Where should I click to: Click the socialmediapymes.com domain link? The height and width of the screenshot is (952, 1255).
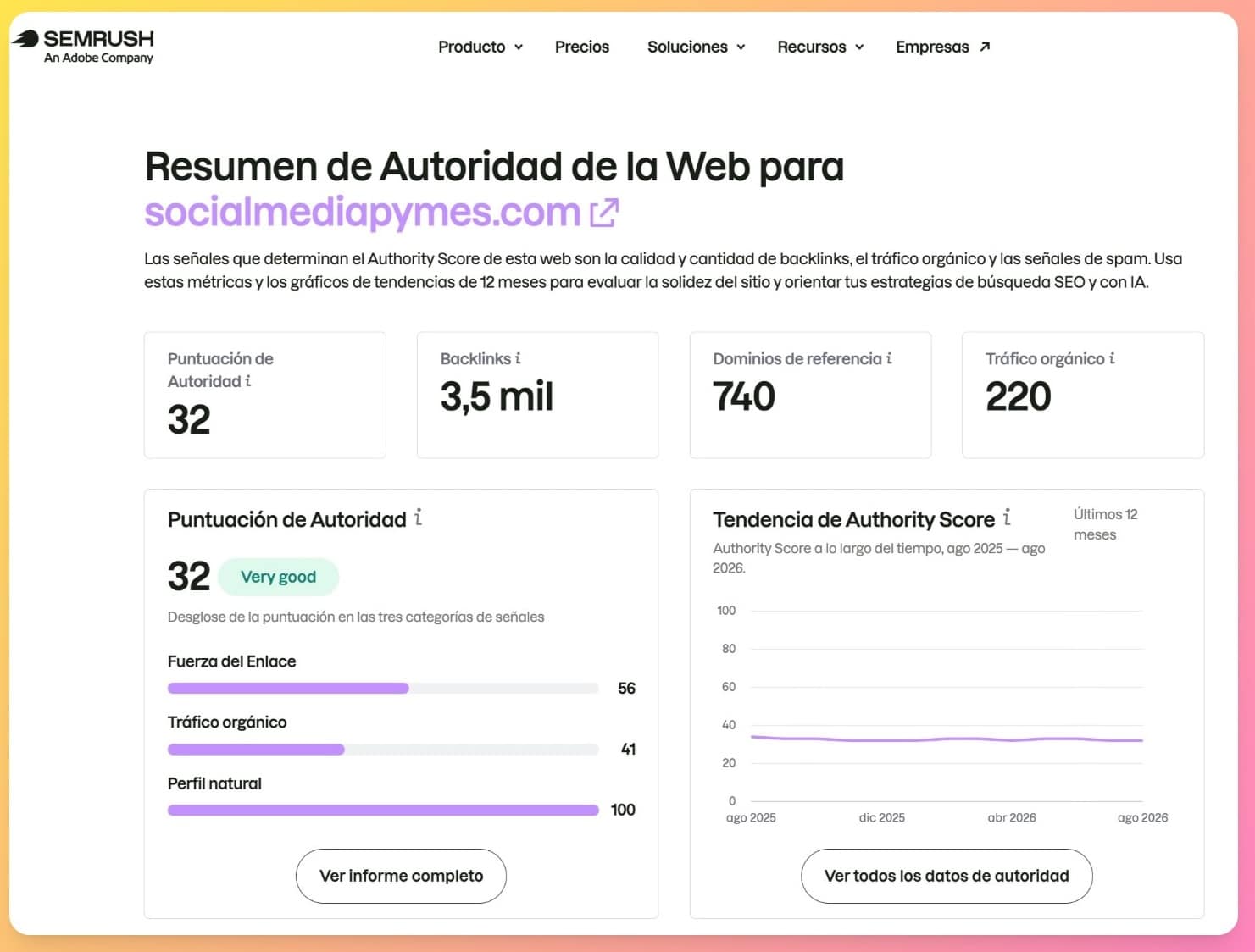pos(363,212)
